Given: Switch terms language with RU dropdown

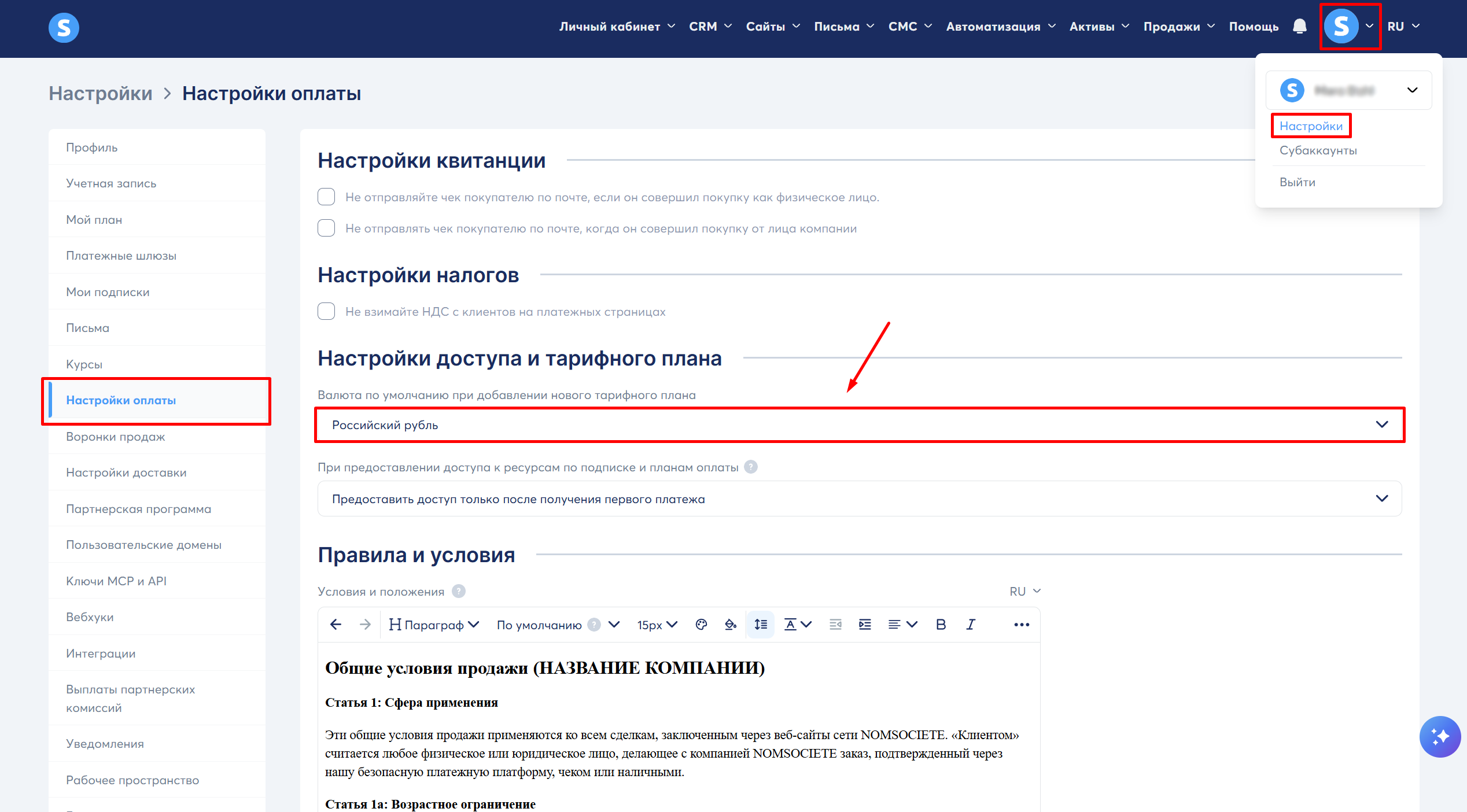Looking at the screenshot, I should coord(1025,591).
